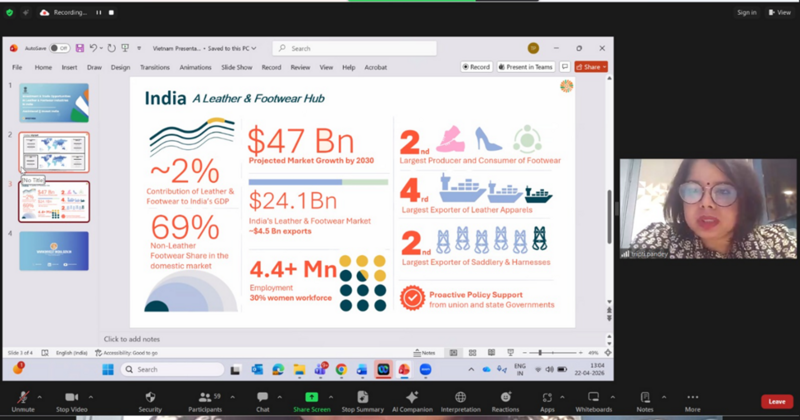Open the Participants panel
800x420 pixels.
(206, 397)
